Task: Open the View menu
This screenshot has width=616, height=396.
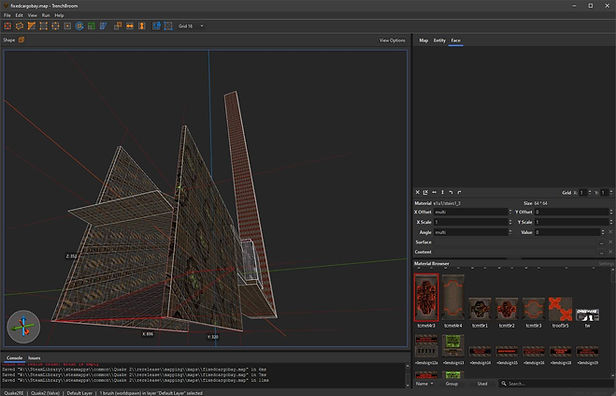Action: (x=32, y=15)
